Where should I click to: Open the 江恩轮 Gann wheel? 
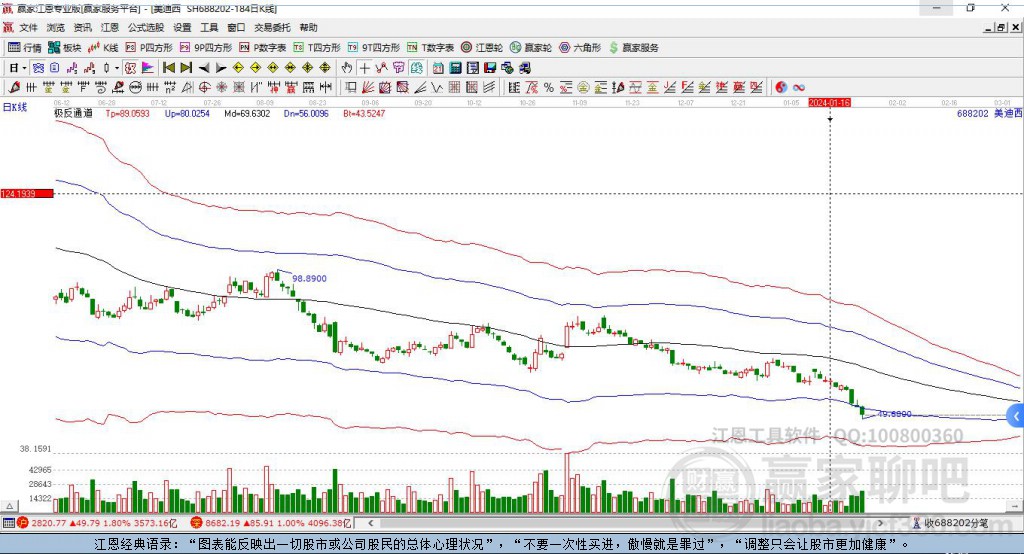[482, 48]
